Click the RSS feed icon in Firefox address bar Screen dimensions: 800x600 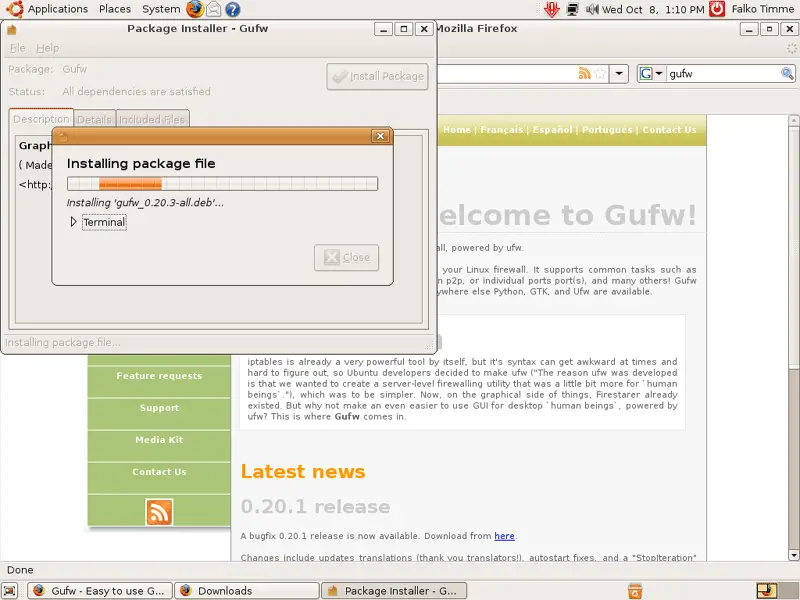[584, 73]
